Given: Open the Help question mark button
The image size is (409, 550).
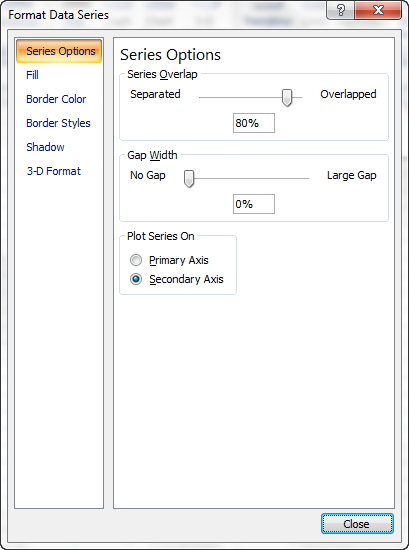Looking at the screenshot, I should coord(340,10).
